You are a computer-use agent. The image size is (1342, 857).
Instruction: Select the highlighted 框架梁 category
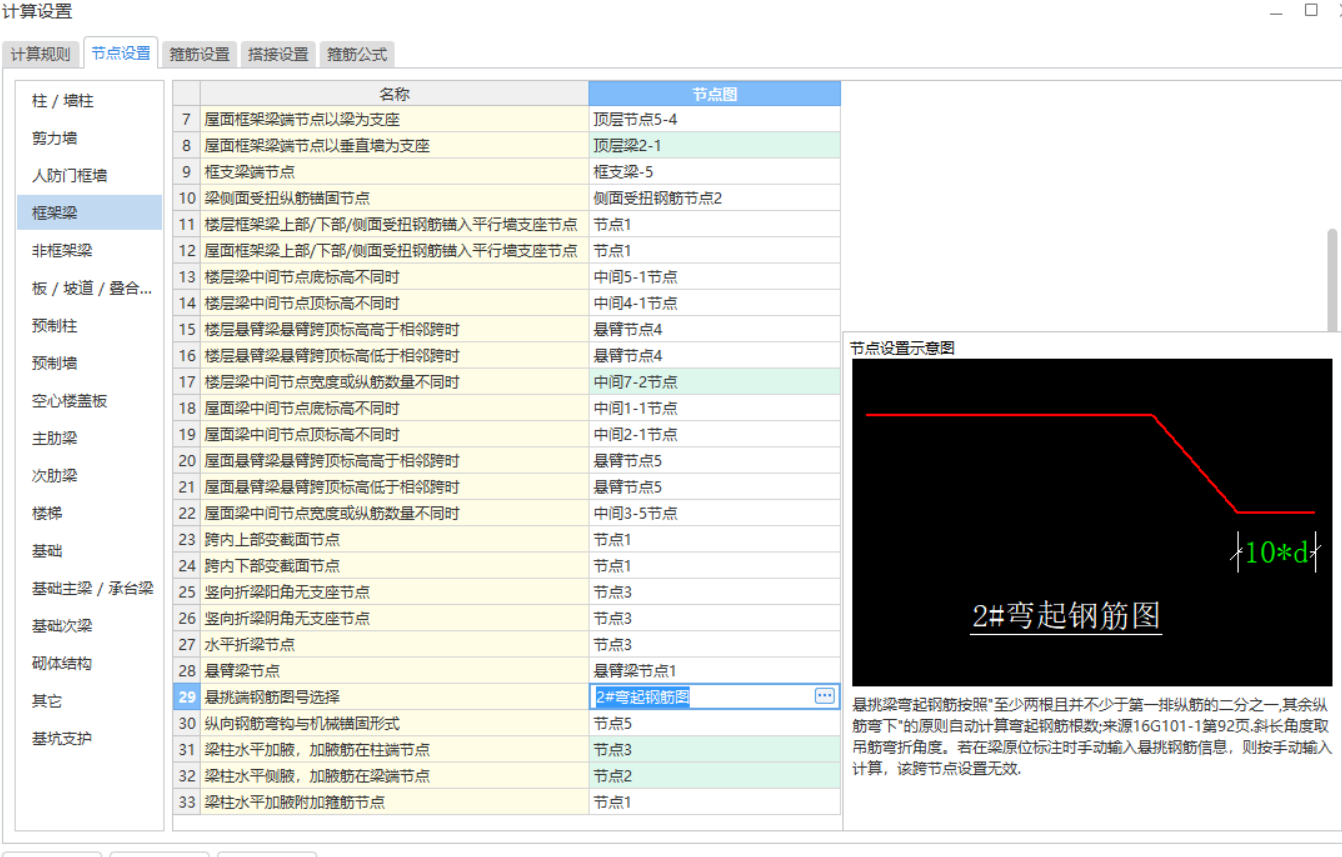tap(89, 213)
